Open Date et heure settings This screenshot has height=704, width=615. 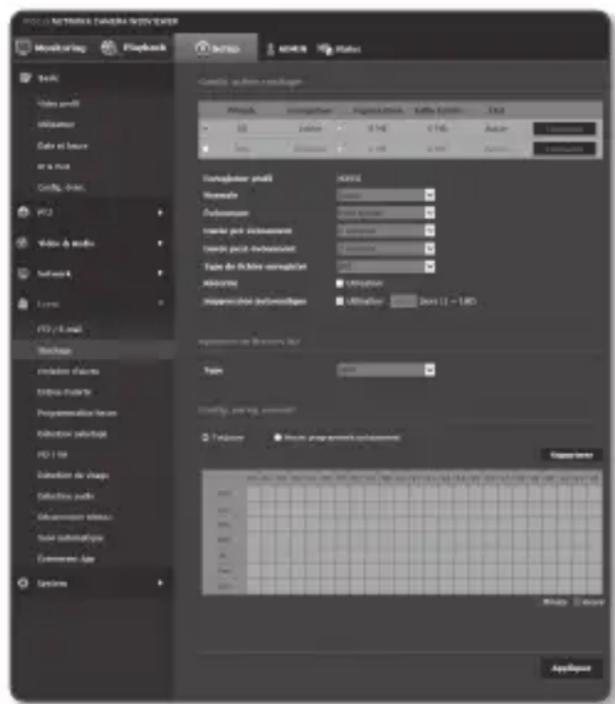pos(60,144)
